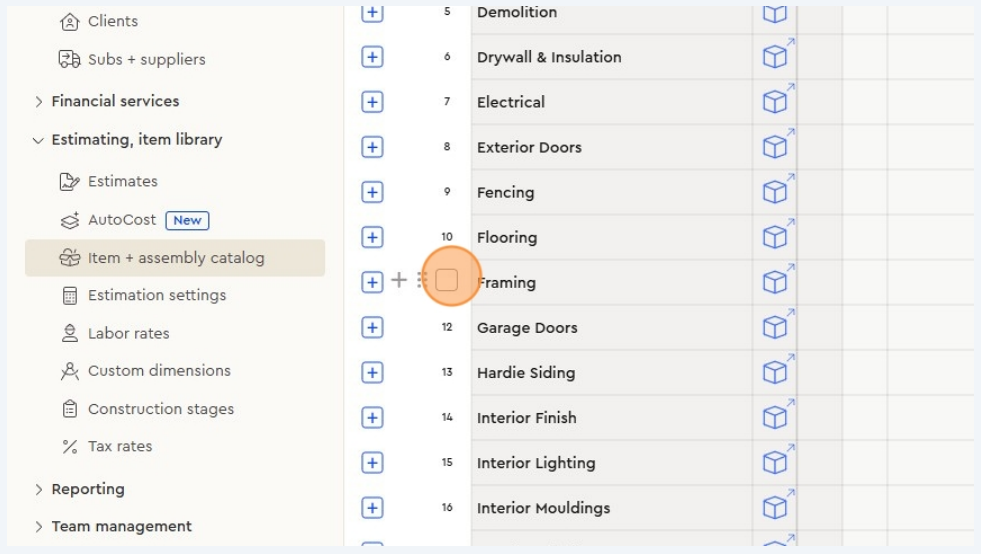Click the Hardie Siding cube icon

coord(775,372)
